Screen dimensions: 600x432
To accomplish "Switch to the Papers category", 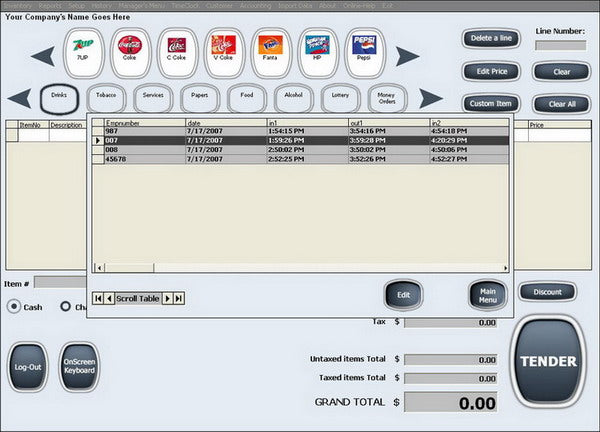I will pyautogui.click(x=200, y=99).
